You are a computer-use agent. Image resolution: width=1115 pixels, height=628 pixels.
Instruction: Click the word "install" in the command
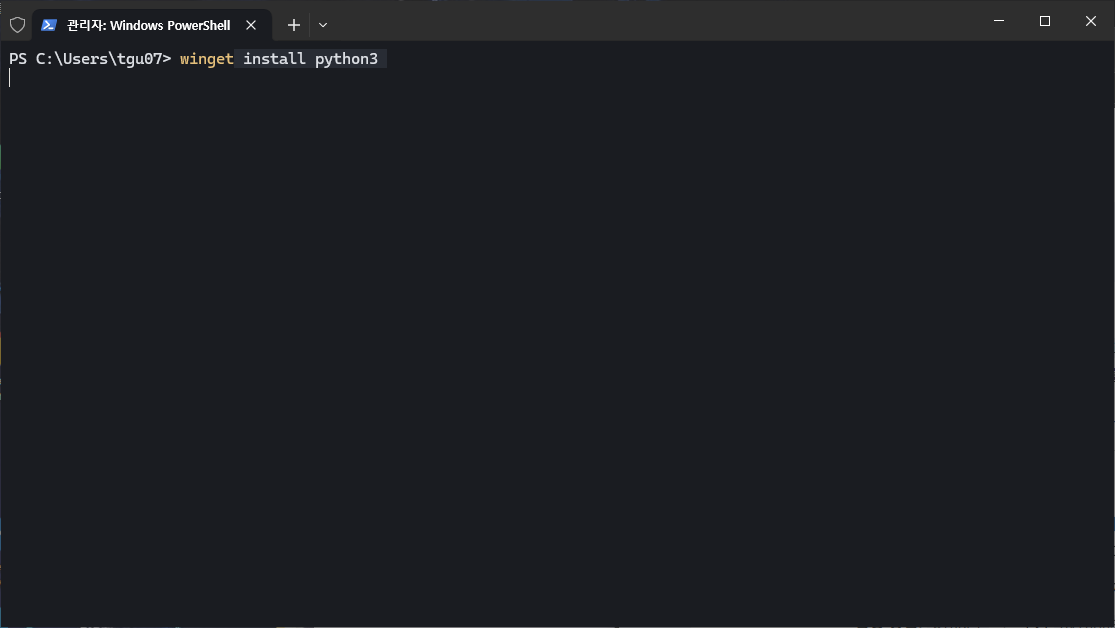point(274,59)
